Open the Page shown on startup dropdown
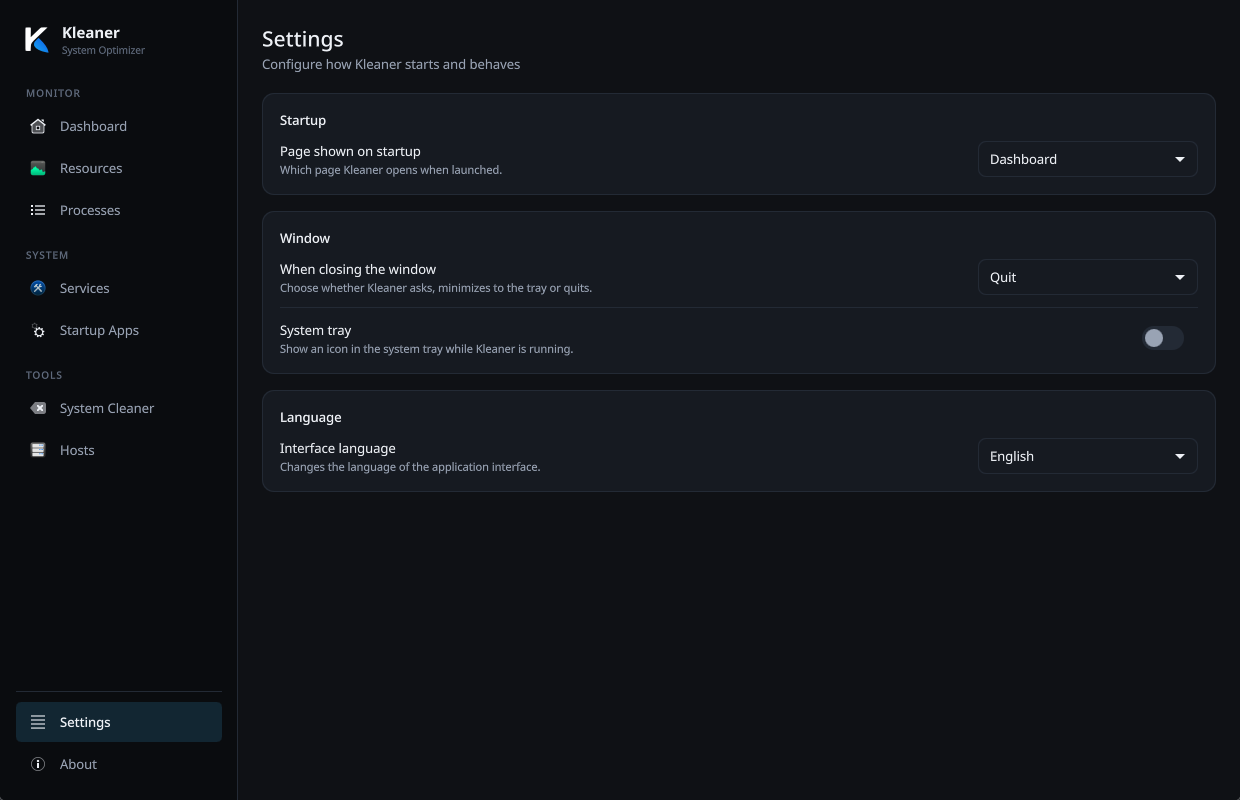The height and width of the screenshot is (800, 1240). click(1087, 159)
